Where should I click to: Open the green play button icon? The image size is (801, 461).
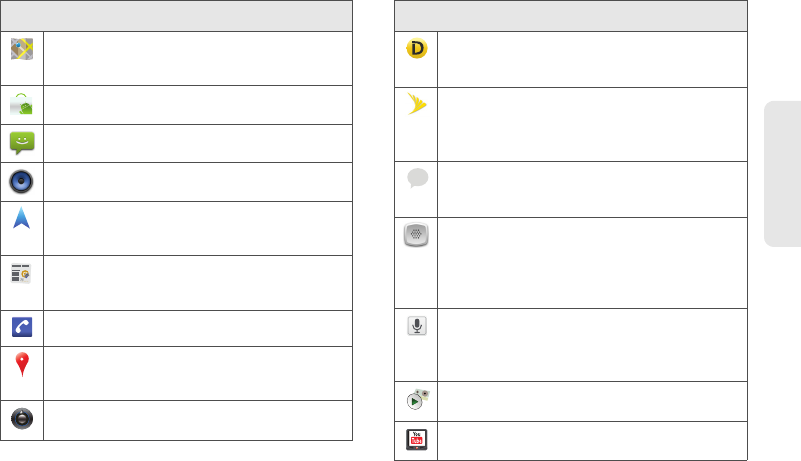417,400
